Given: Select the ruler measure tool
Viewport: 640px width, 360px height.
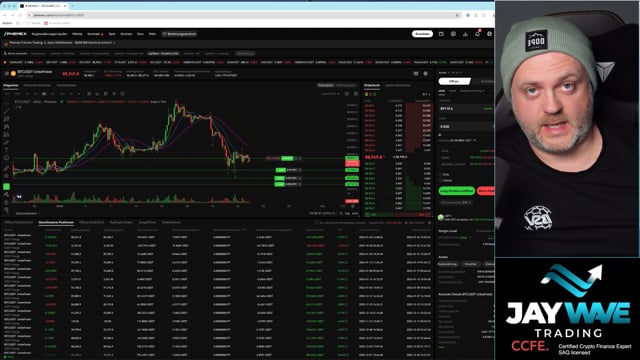Looking at the screenshot, I should [x=7, y=168].
